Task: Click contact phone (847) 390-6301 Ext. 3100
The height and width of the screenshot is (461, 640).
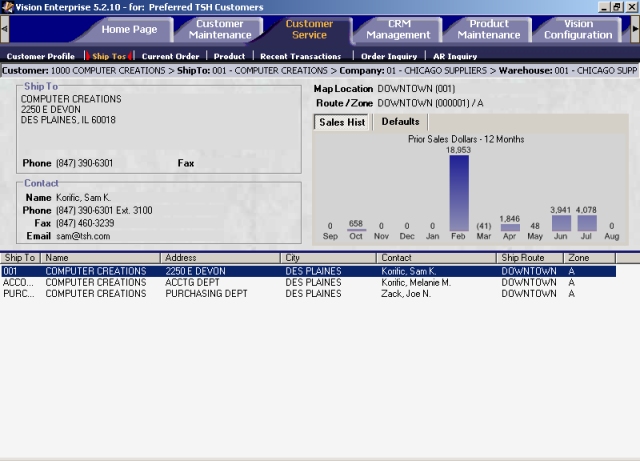Action: pos(104,210)
